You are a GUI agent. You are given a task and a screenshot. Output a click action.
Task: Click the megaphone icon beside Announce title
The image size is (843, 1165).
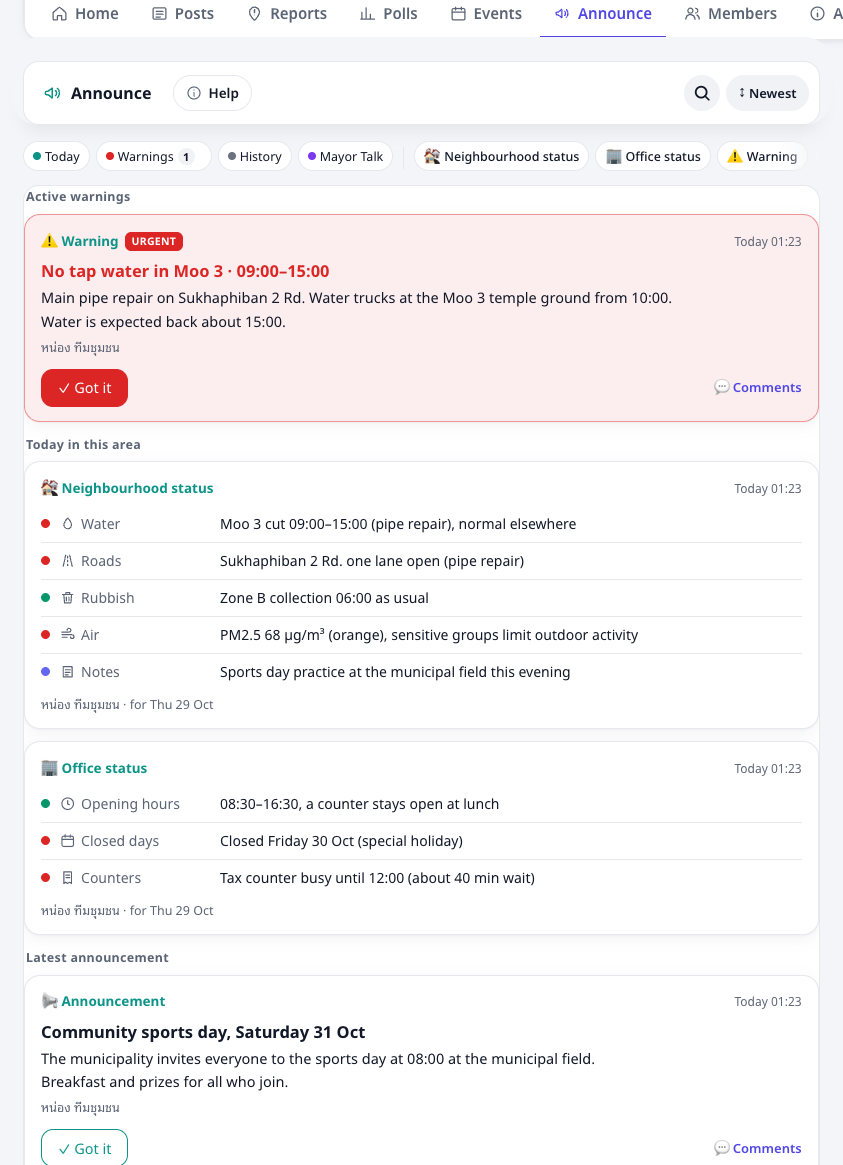53,94
